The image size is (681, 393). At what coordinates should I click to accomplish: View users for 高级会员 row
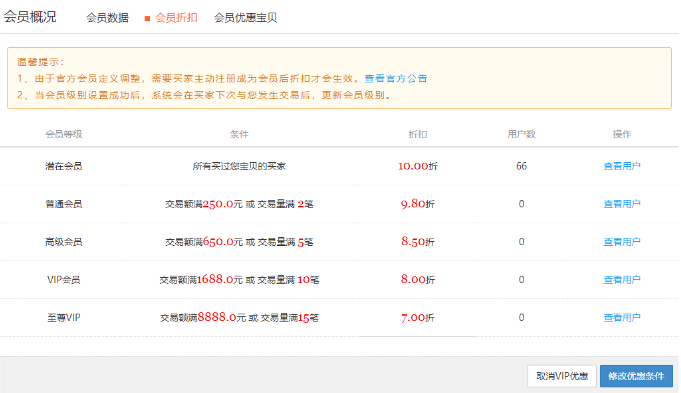coord(622,241)
